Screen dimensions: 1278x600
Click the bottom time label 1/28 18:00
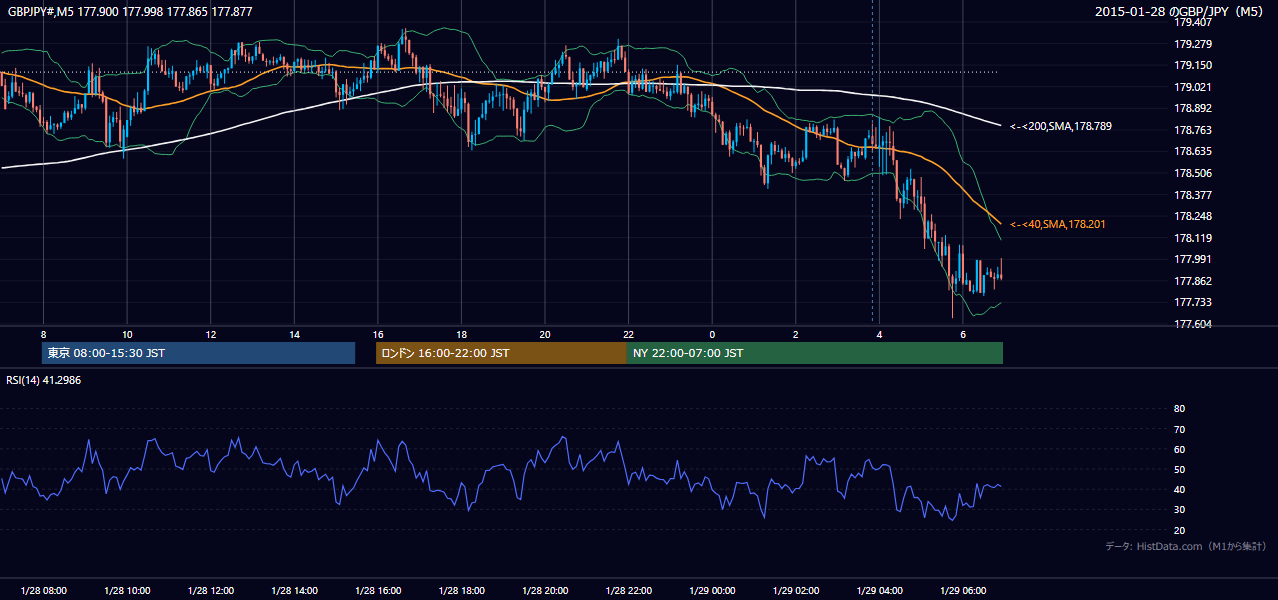click(x=461, y=591)
